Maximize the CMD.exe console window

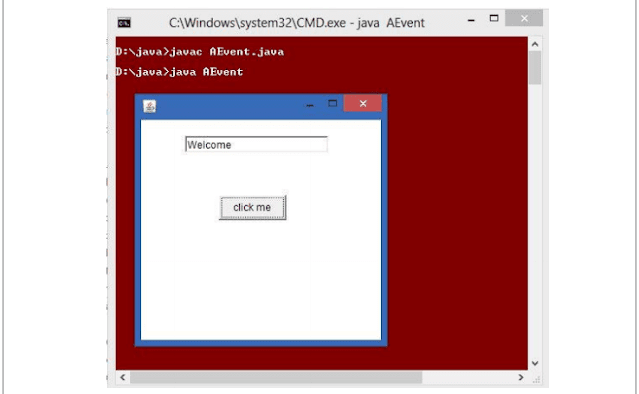point(494,18)
